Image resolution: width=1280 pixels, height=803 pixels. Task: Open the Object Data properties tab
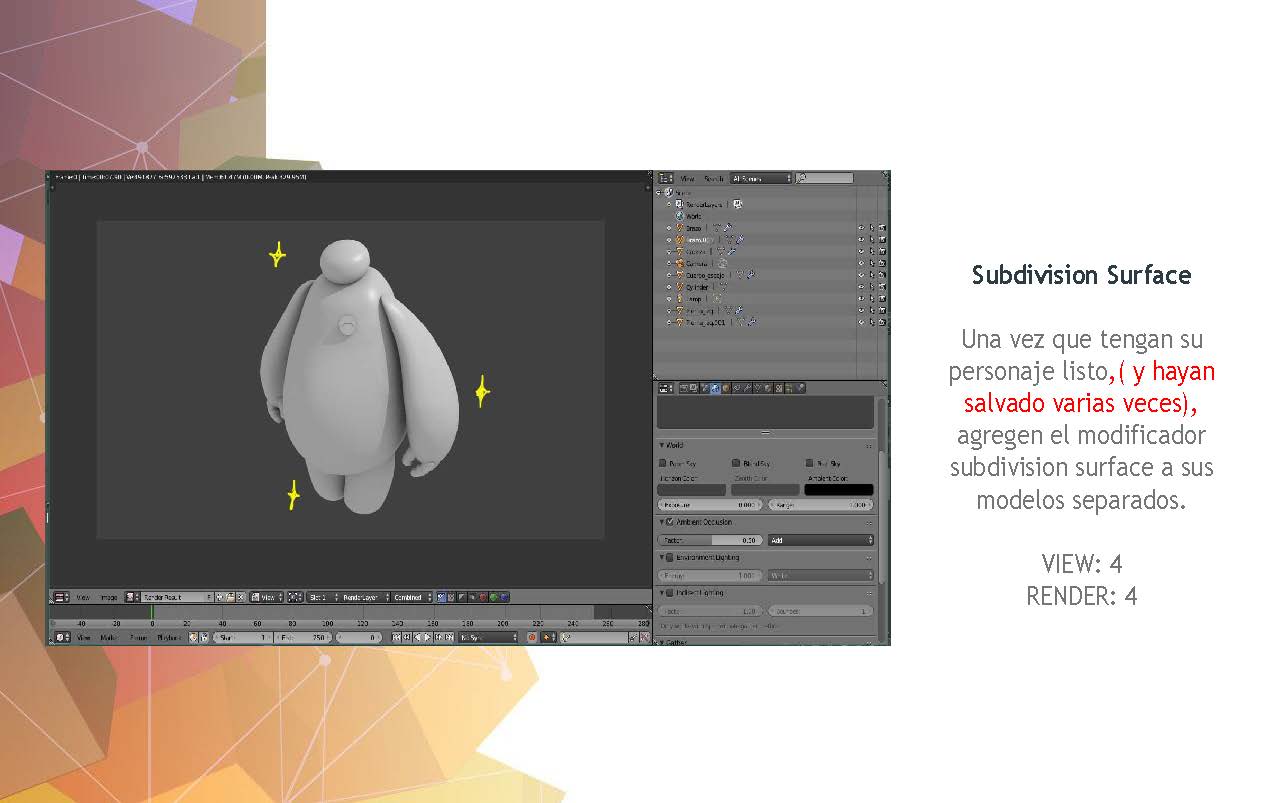click(x=758, y=388)
